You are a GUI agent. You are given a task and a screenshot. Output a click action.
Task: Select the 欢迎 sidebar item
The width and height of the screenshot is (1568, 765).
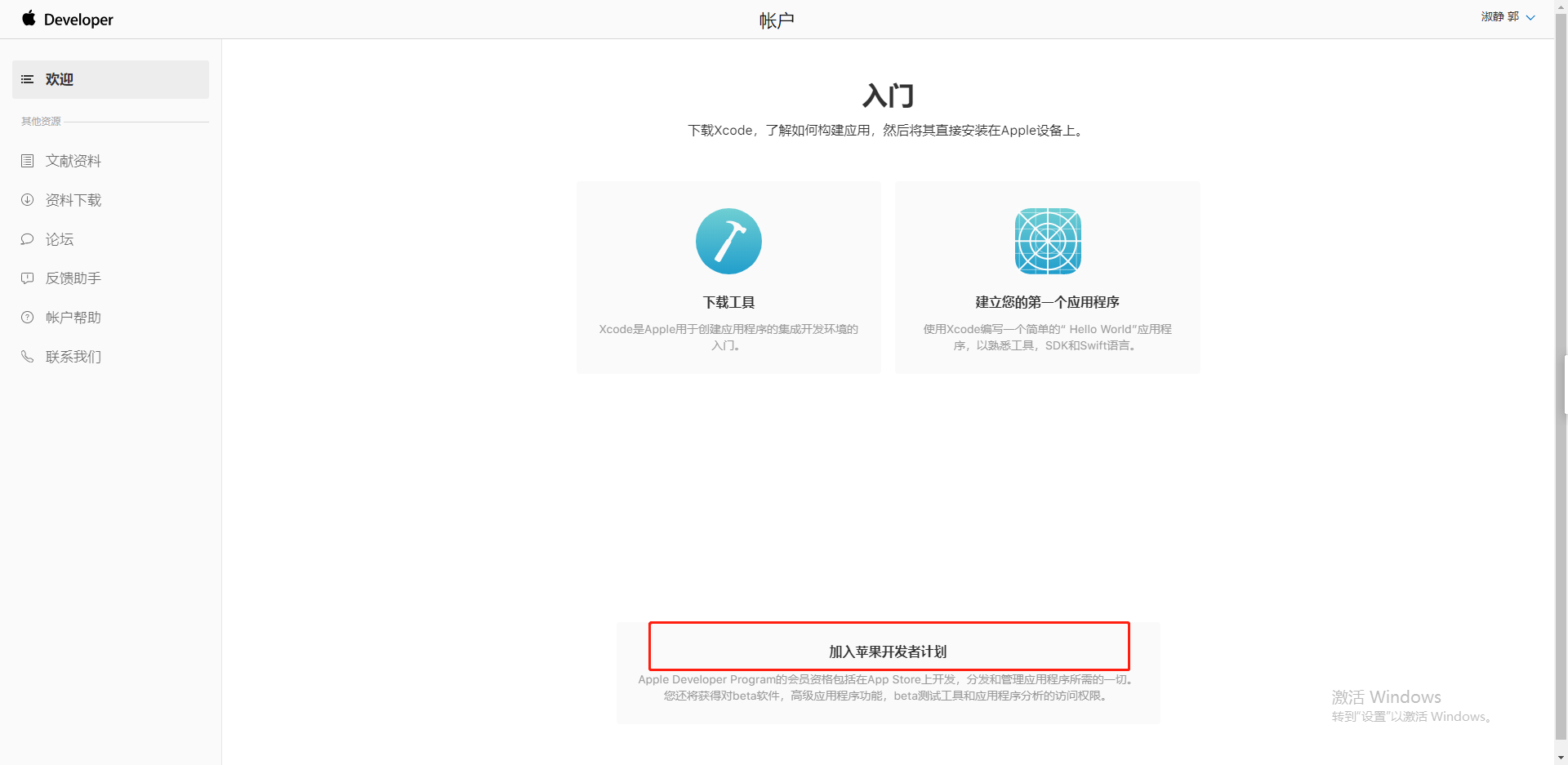(60, 79)
